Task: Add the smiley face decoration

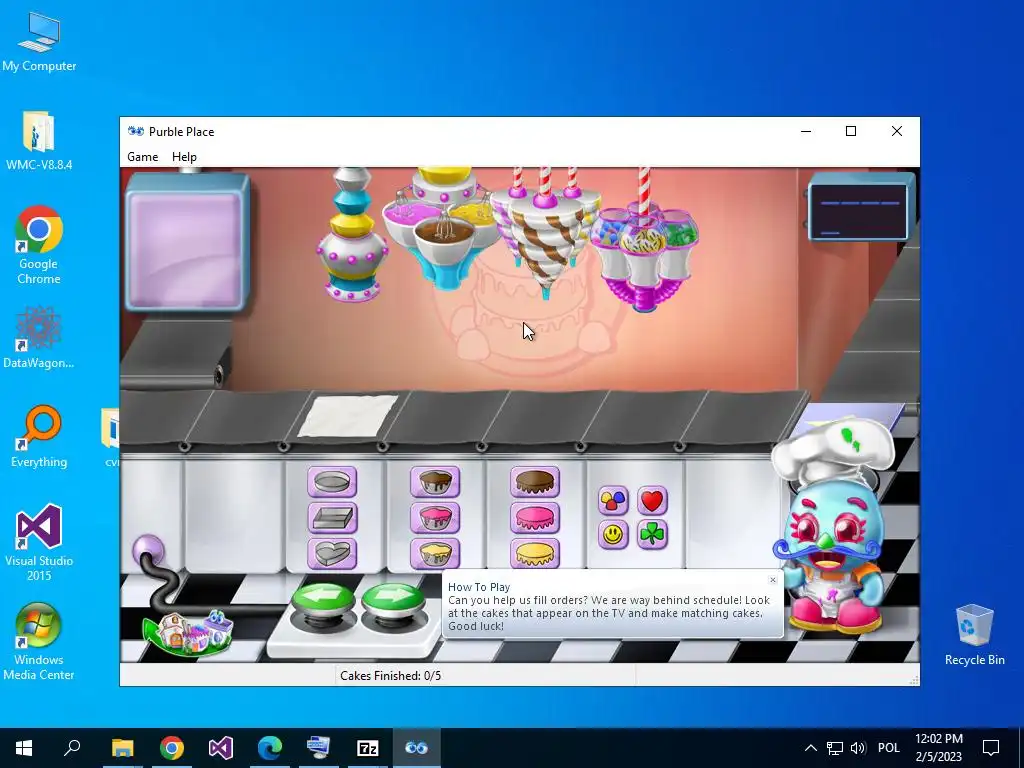Action: [613, 535]
